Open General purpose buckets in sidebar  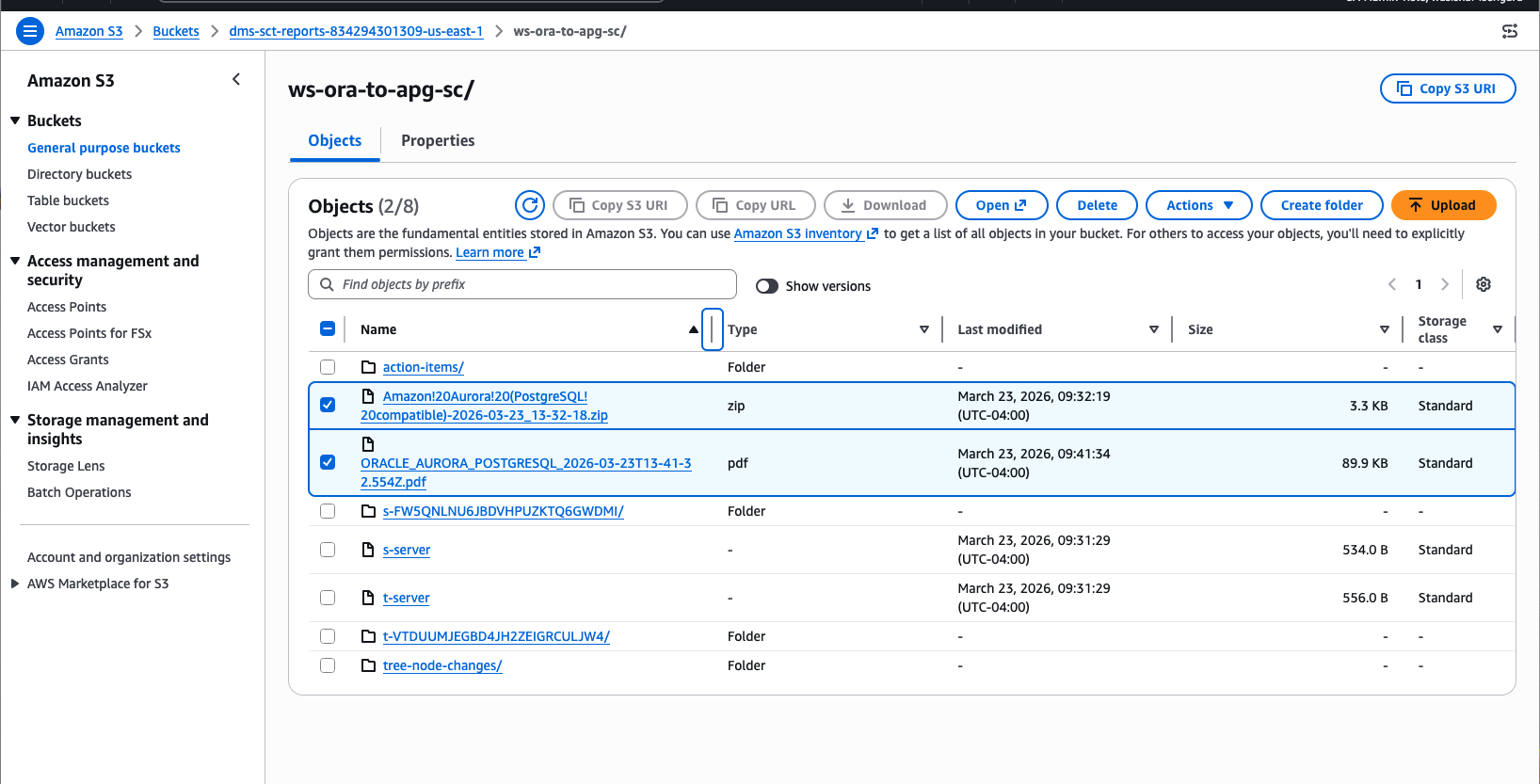click(104, 148)
